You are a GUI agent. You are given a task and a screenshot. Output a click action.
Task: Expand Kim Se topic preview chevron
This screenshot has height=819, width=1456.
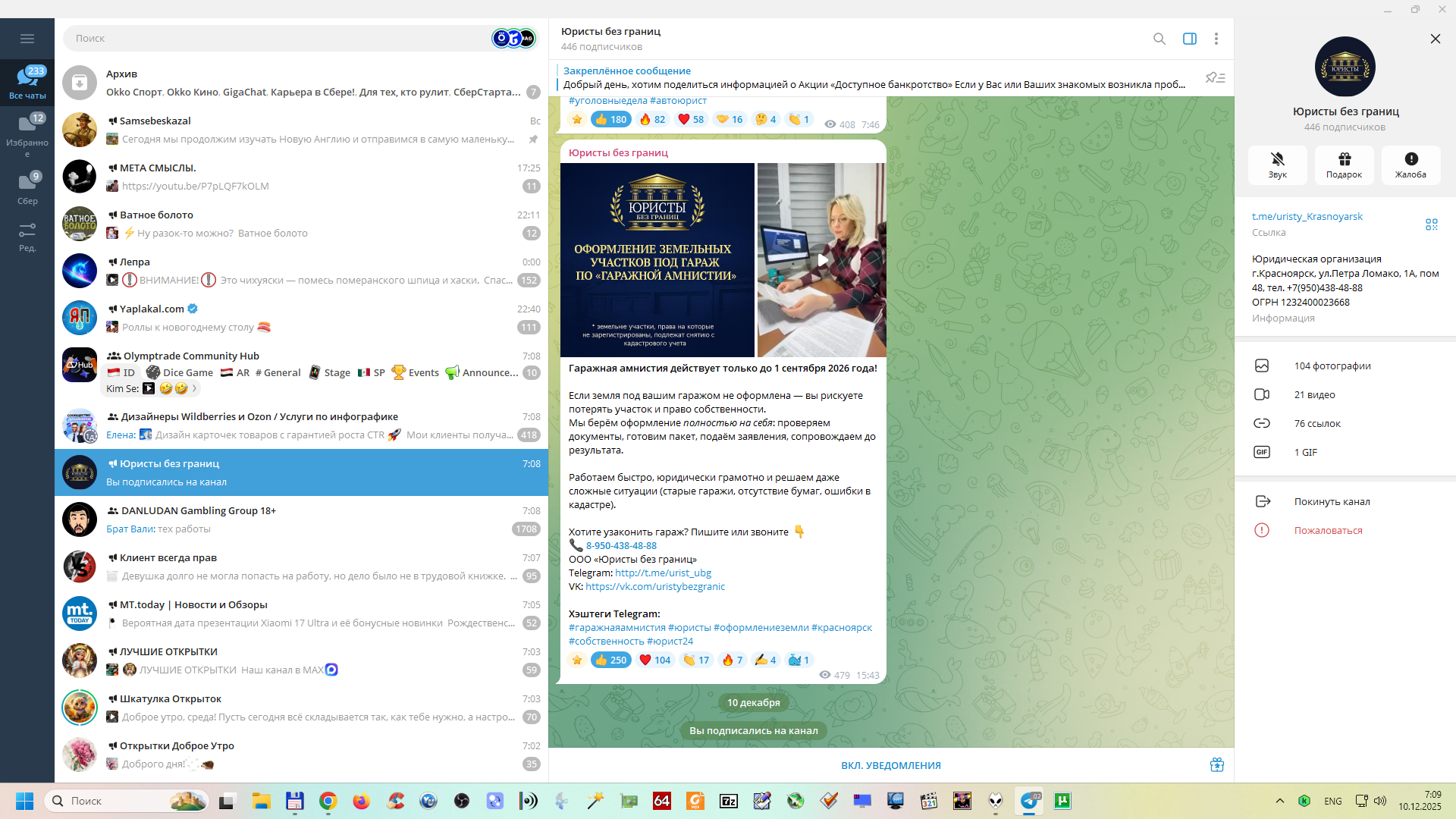click(x=195, y=389)
